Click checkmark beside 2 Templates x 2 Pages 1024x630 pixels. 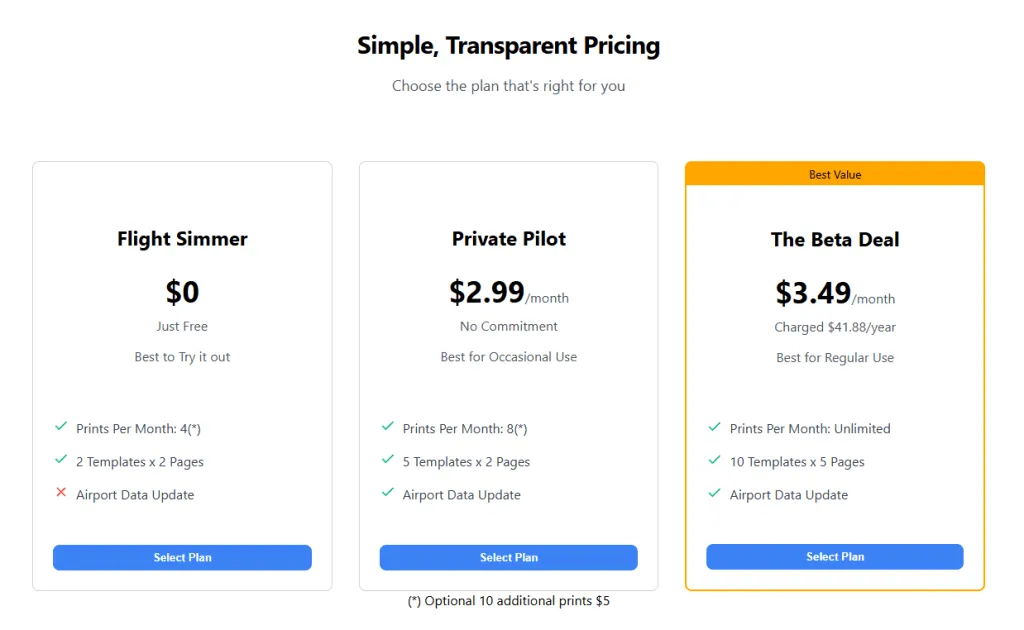[x=61, y=460]
